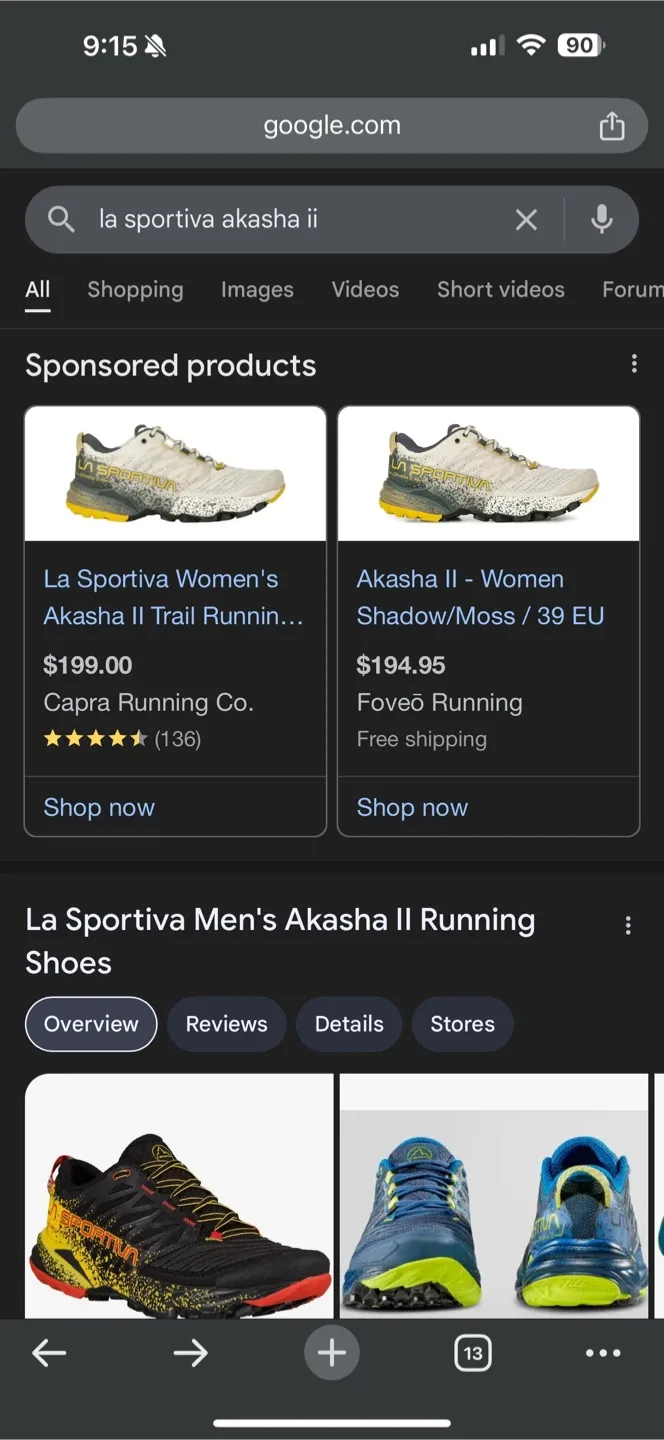Open the Sponsored products options menu
This screenshot has height=1440, width=664.
point(634,363)
